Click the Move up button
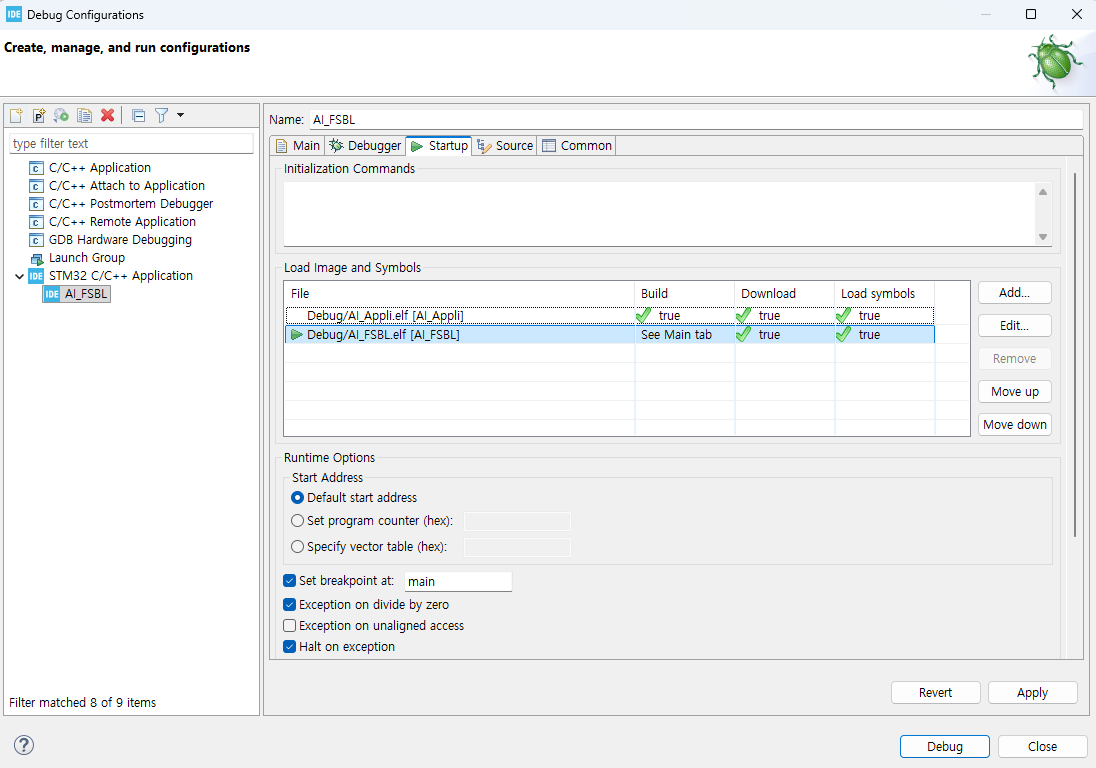 1014,392
